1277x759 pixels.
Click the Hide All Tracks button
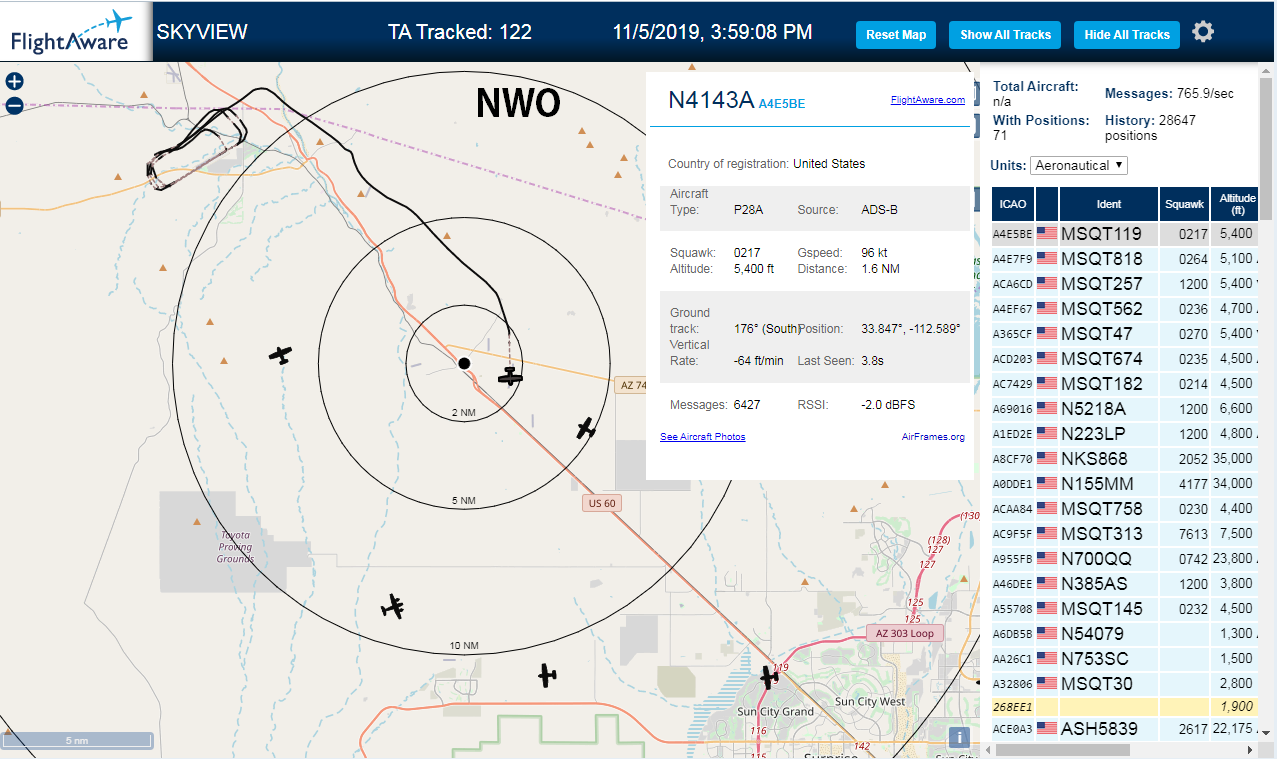point(1127,35)
